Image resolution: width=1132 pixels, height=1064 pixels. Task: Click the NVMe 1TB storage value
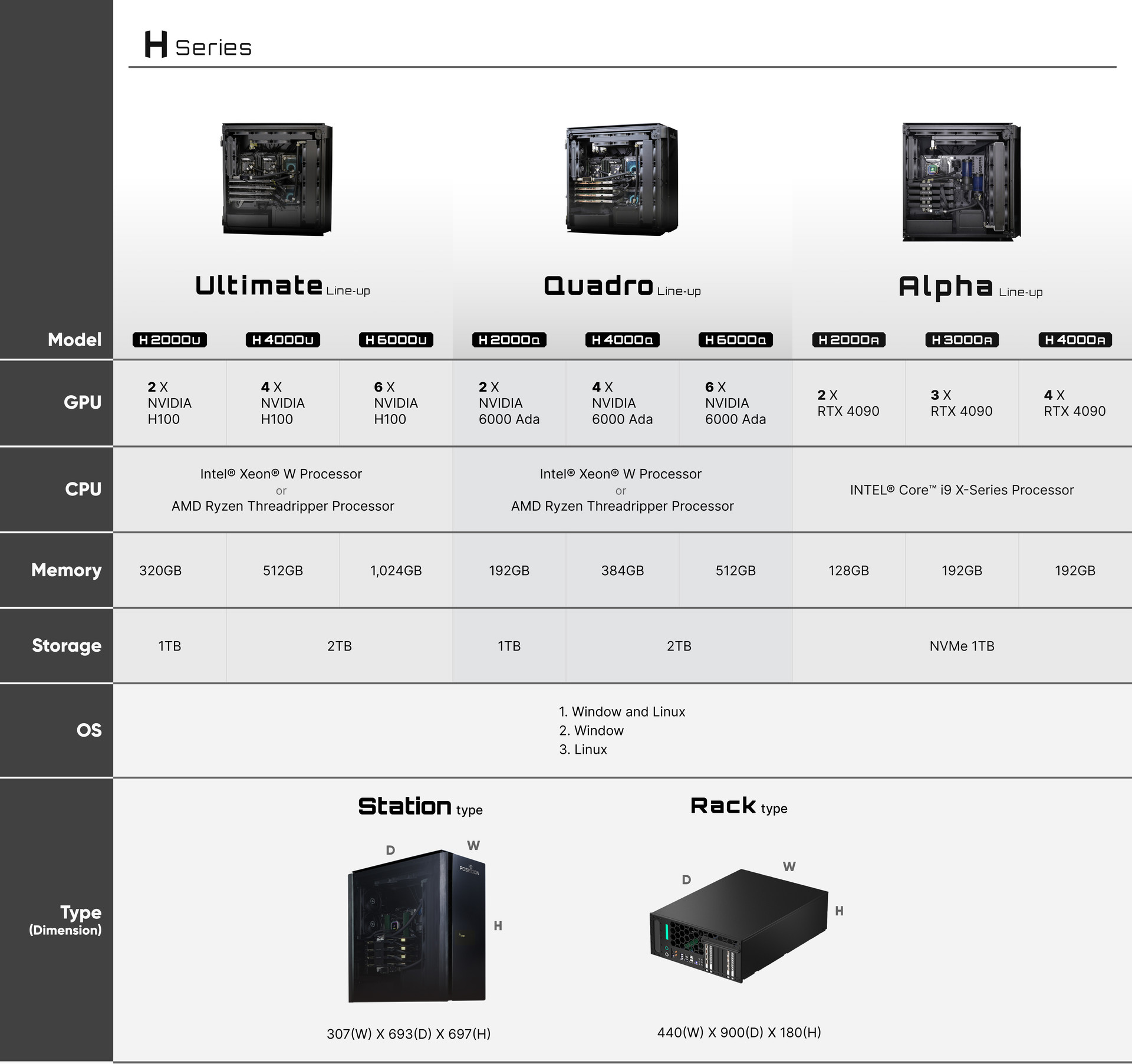click(962, 646)
